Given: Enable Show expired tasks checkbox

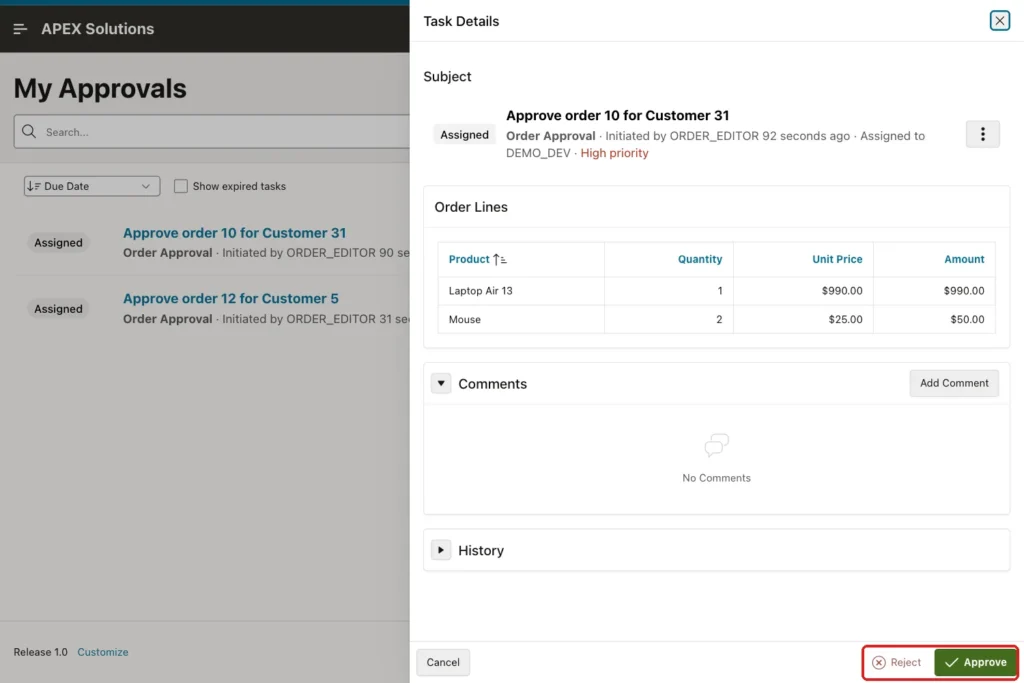Looking at the screenshot, I should click(181, 186).
